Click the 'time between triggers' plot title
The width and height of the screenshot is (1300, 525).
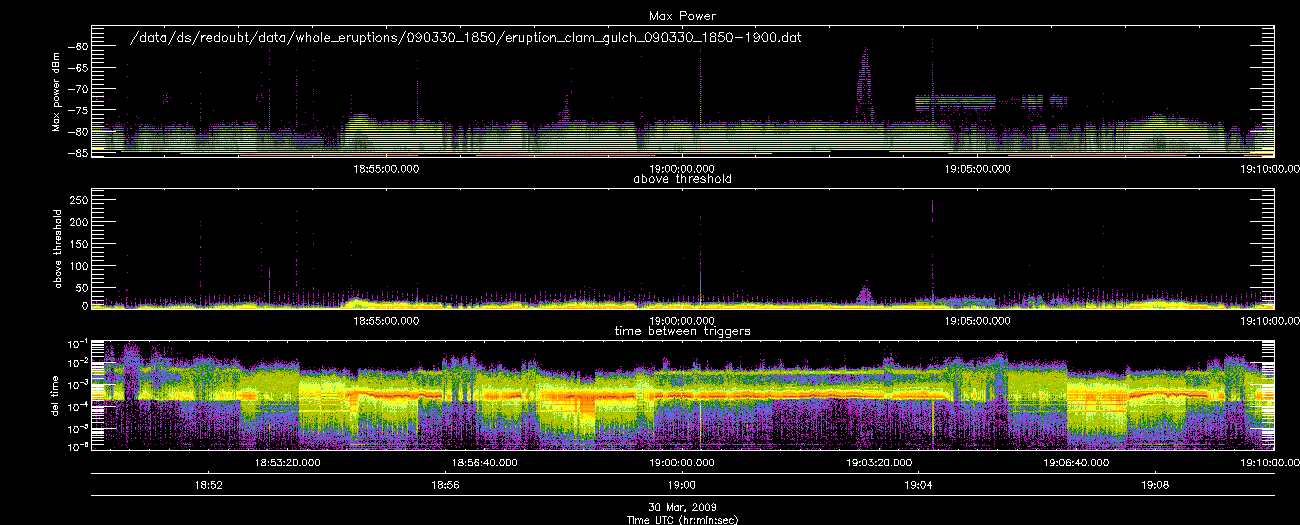click(x=682, y=331)
